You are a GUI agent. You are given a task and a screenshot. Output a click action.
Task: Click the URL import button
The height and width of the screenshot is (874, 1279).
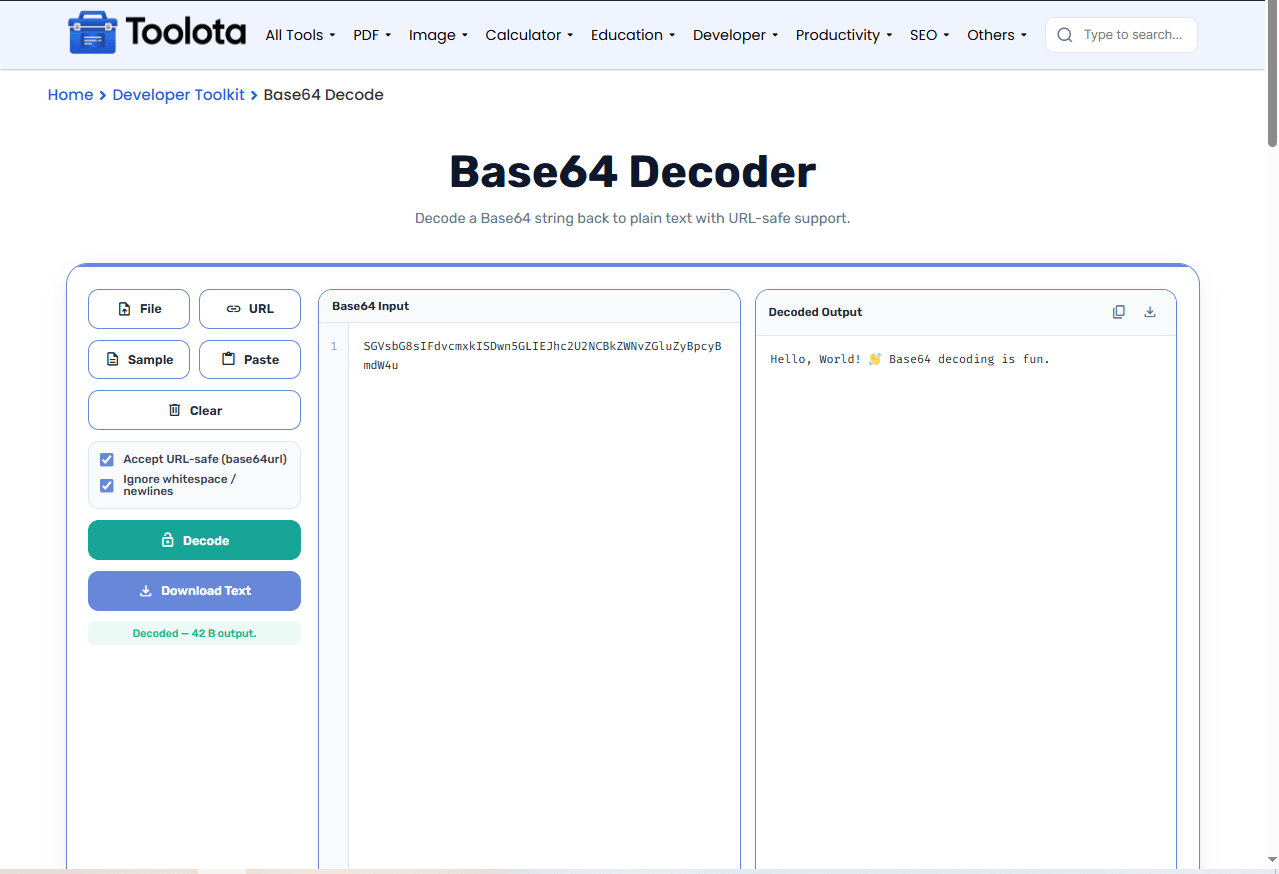[250, 309]
